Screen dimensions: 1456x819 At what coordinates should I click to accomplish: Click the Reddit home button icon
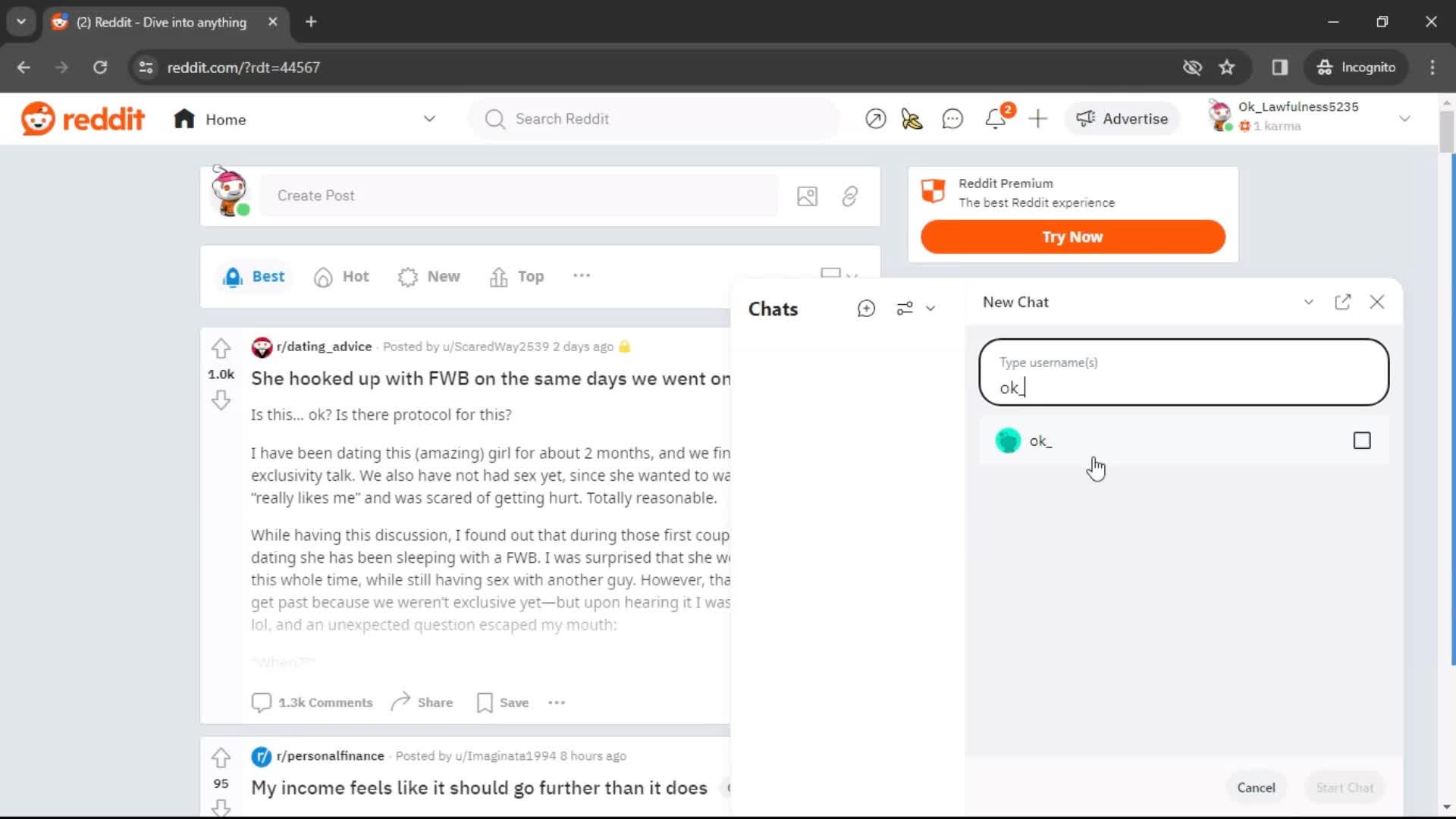184,118
